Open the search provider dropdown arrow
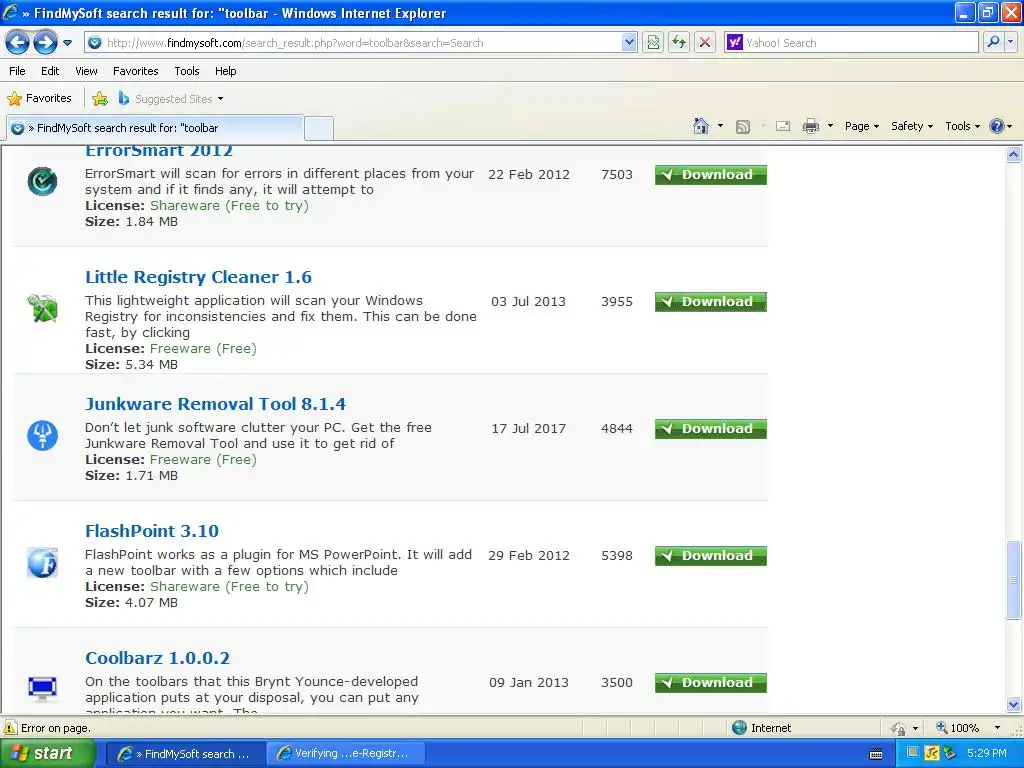1024x768 pixels. (1011, 42)
